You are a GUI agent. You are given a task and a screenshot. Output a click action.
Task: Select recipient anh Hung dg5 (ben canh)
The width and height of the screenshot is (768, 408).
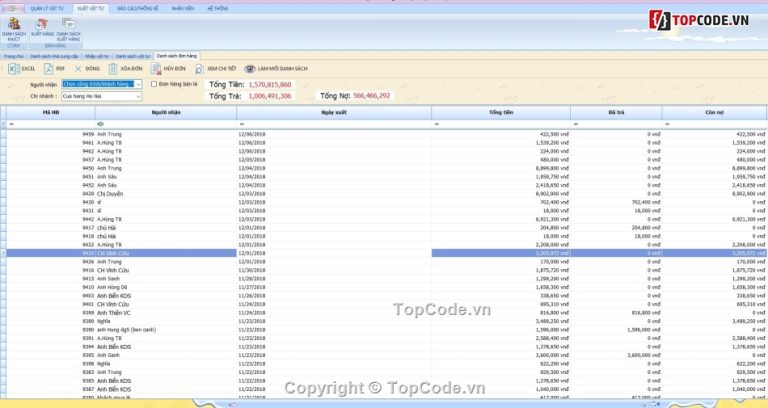126,330
